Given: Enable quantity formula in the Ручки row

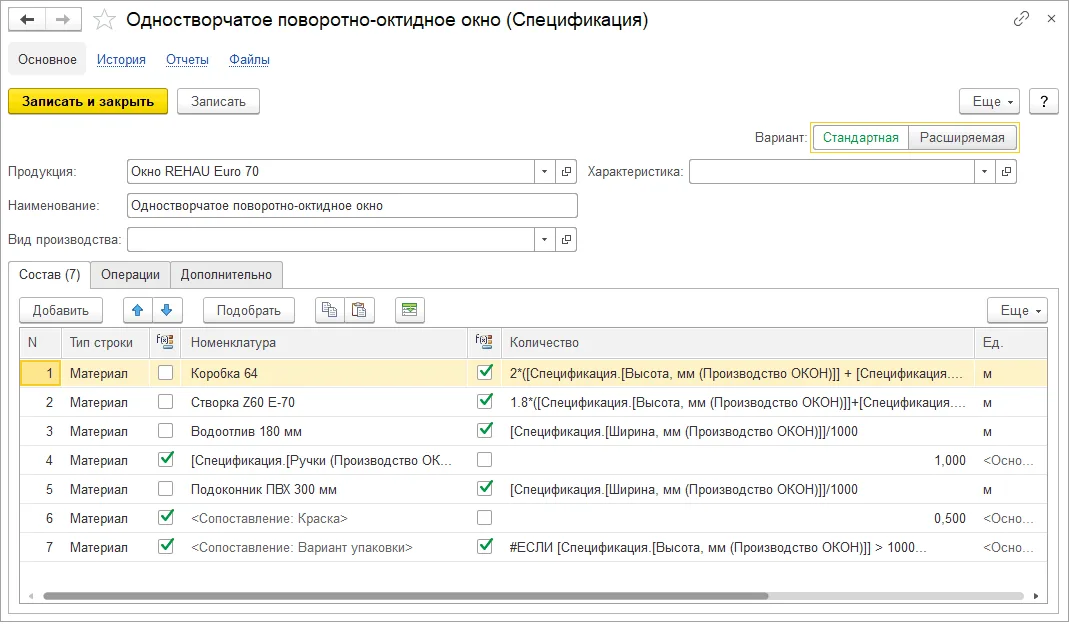Looking at the screenshot, I should point(485,460).
